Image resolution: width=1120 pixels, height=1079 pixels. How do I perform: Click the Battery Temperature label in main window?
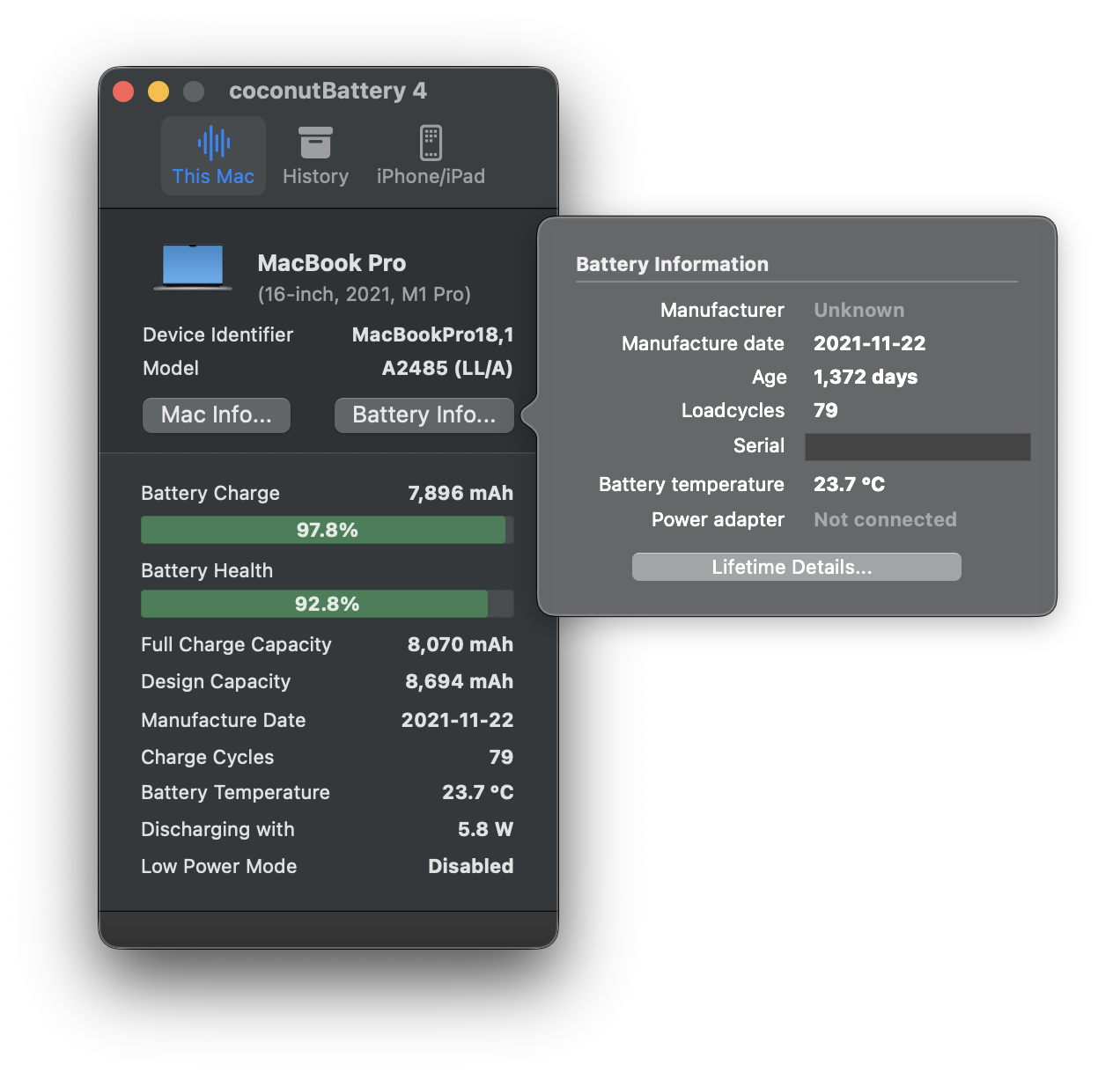pos(235,792)
